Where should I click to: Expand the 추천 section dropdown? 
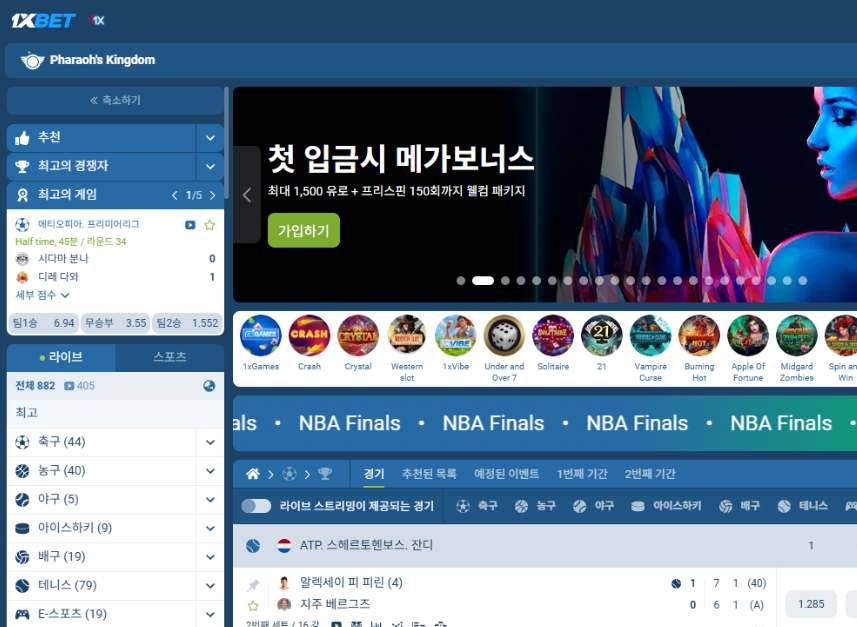(210, 138)
